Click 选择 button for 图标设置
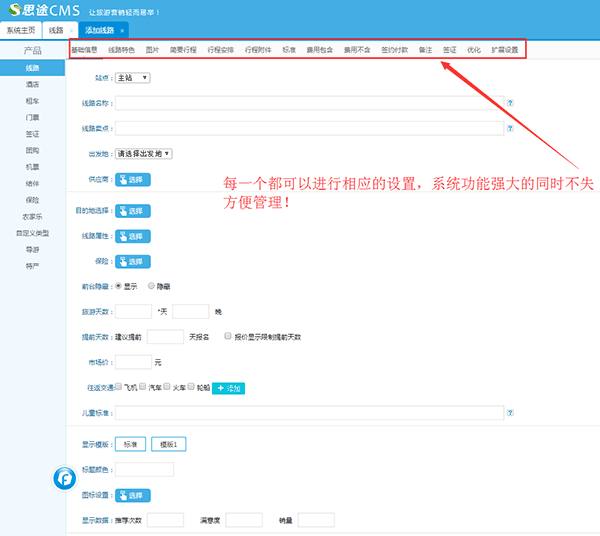 pyautogui.click(x=132, y=495)
